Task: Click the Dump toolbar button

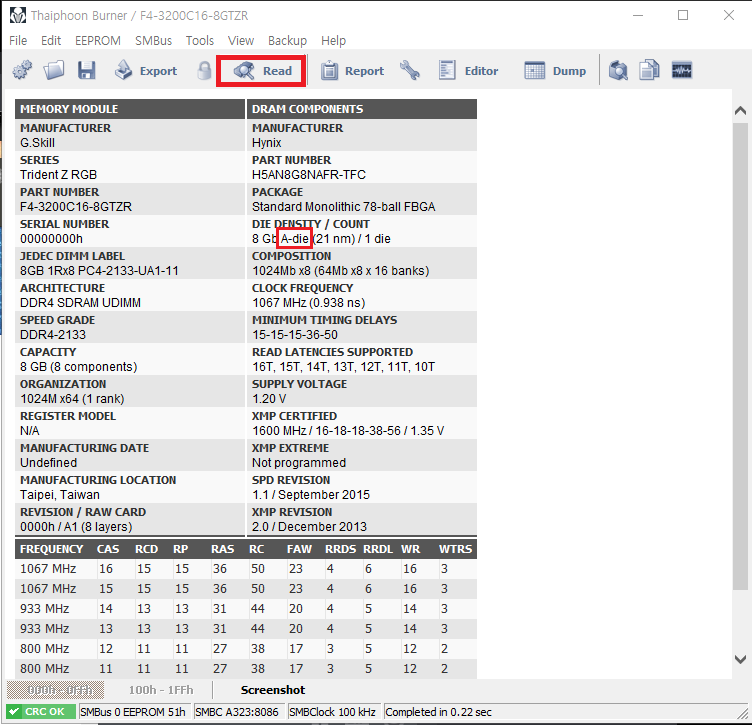Action: (555, 71)
